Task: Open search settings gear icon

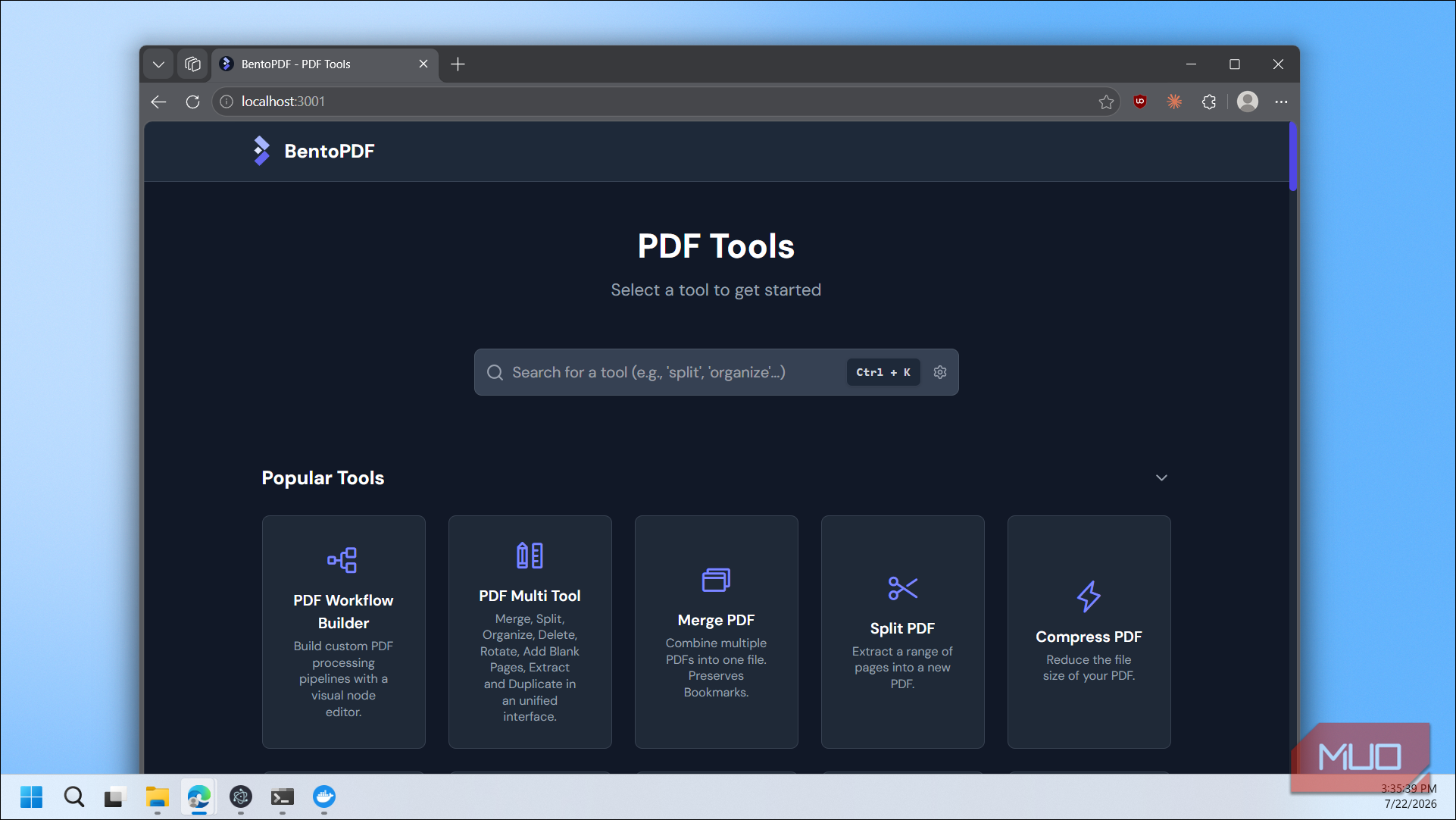Action: point(940,372)
